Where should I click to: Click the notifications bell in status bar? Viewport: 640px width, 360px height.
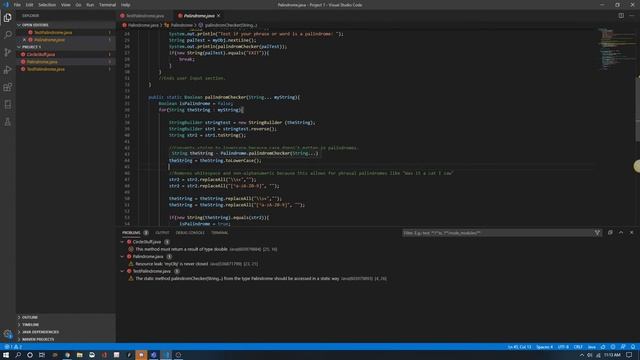pos(633,347)
